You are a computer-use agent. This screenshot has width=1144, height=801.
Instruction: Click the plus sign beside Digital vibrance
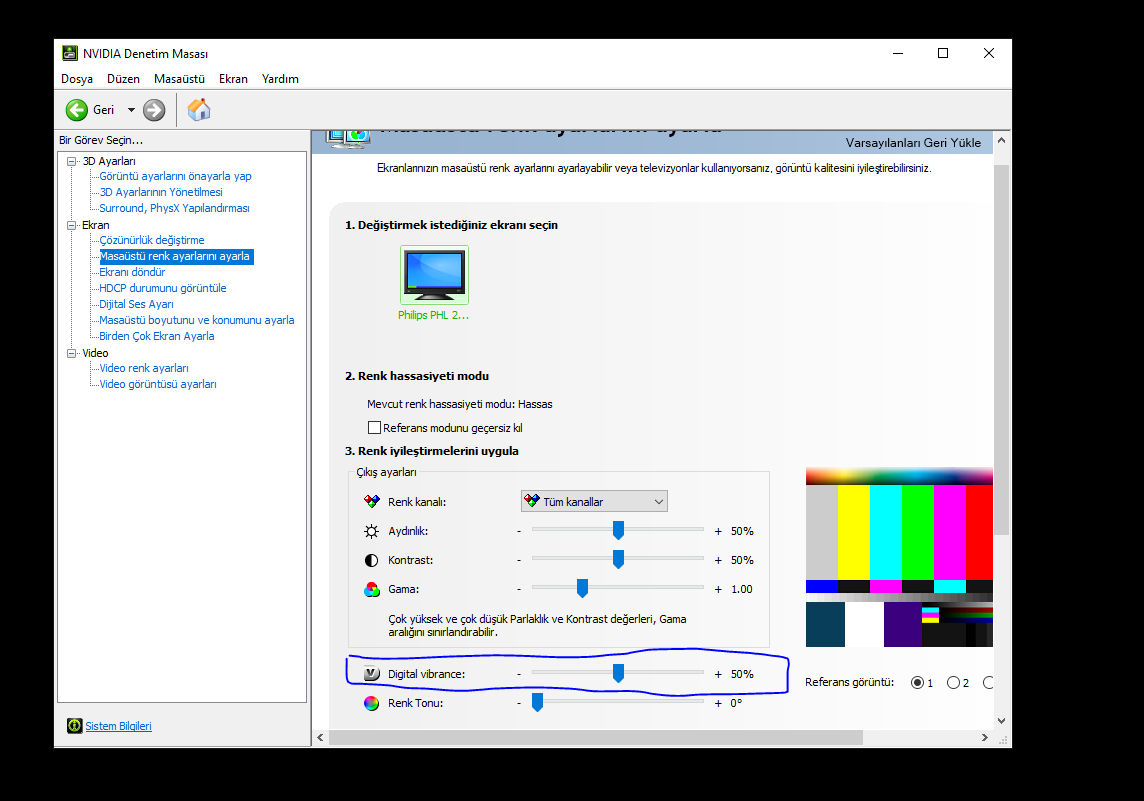(x=718, y=675)
